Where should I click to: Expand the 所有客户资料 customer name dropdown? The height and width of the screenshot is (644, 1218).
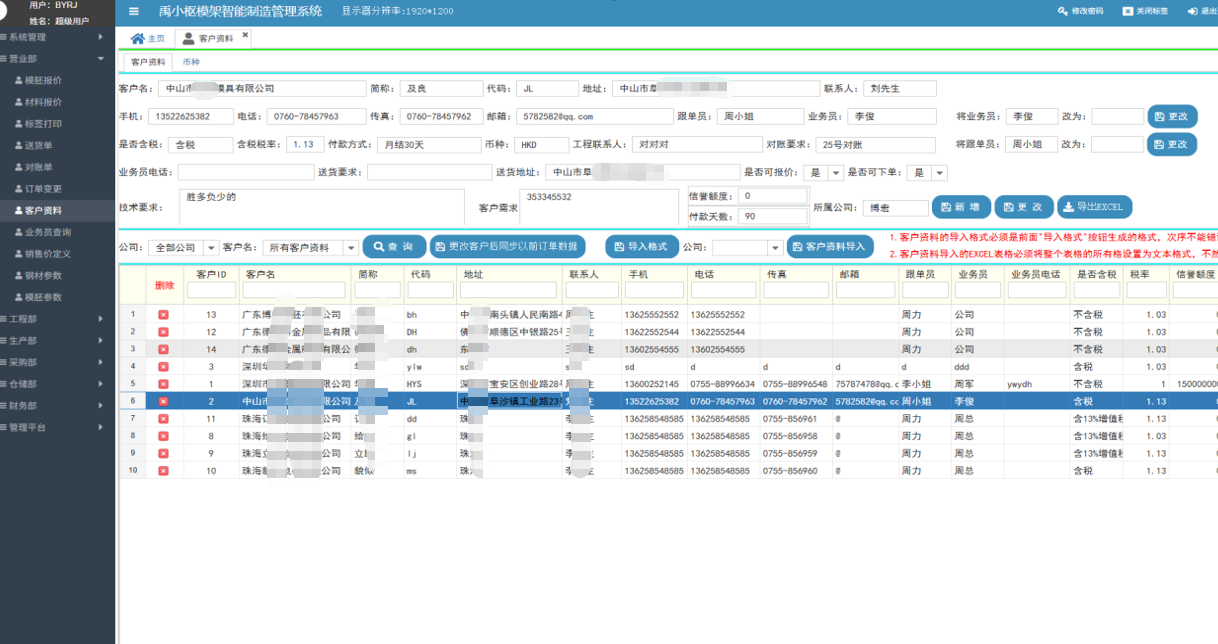[350, 248]
